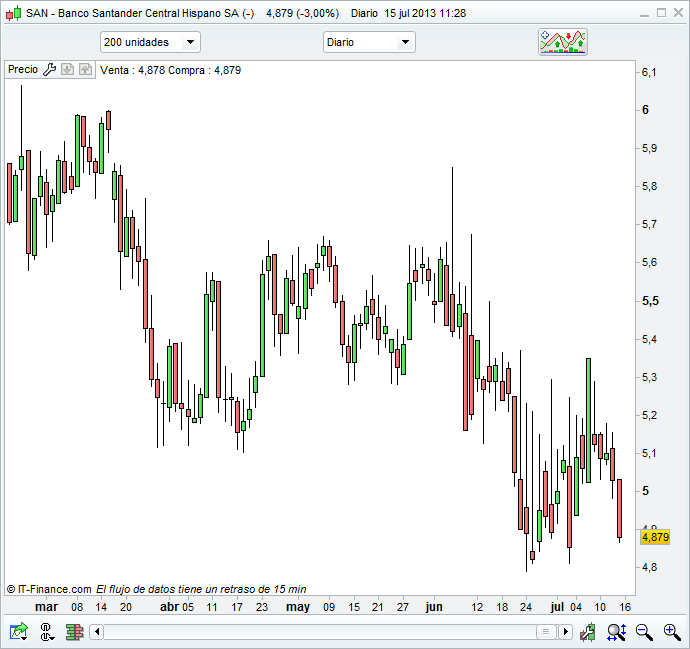Click the Precio panel label
The width and height of the screenshot is (690, 649).
pyautogui.click(x=23, y=70)
